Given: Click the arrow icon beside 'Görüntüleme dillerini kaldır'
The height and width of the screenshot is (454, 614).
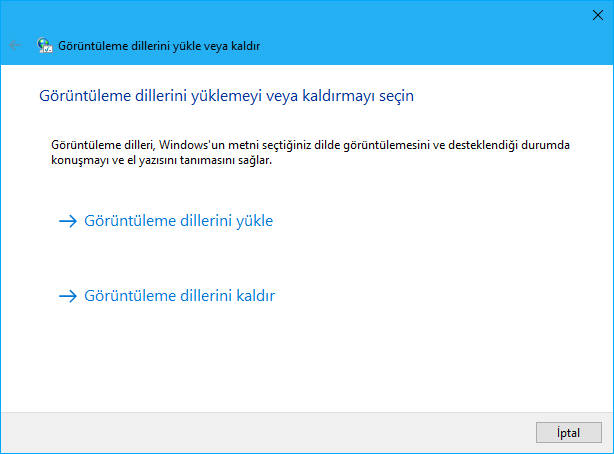Looking at the screenshot, I should coord(68,296).
